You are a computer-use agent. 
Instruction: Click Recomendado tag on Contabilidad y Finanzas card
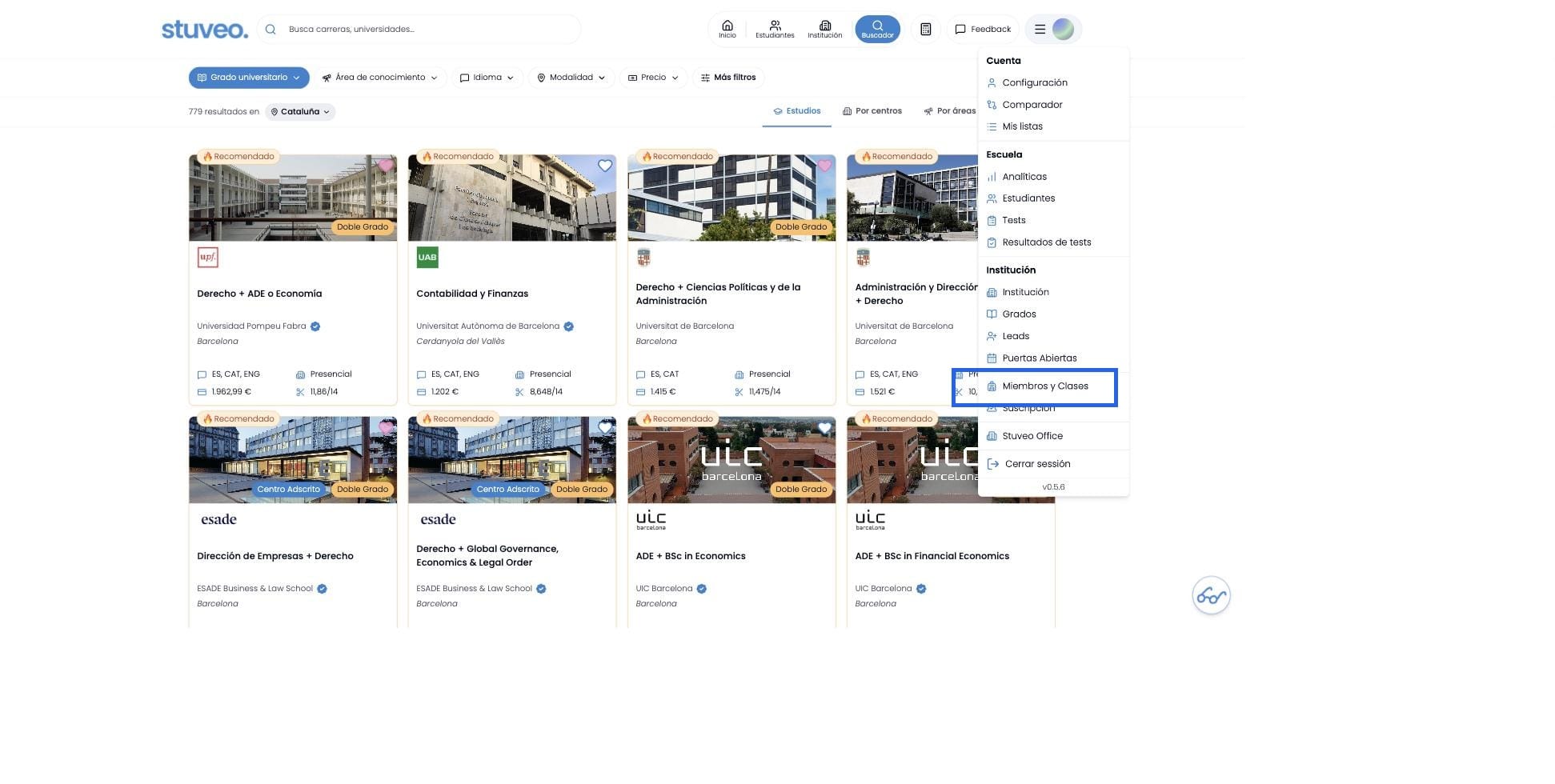click(x=458, y=157)
